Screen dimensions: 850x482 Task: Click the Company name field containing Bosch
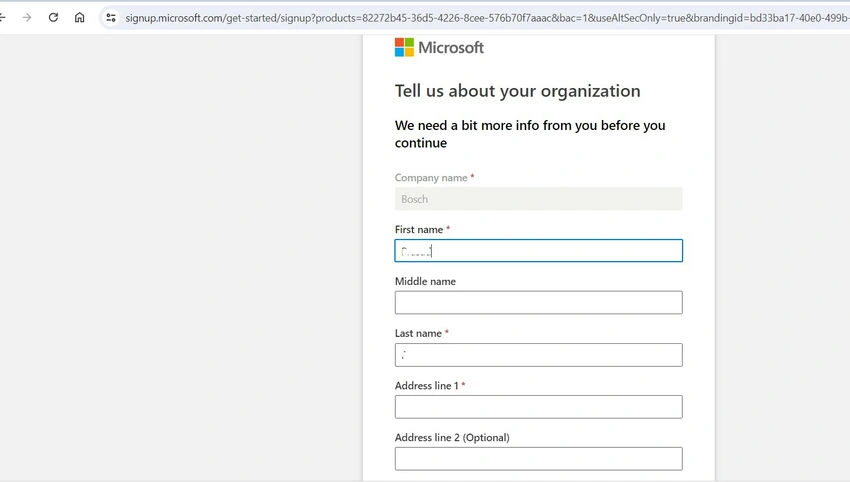tap(538, 199)
